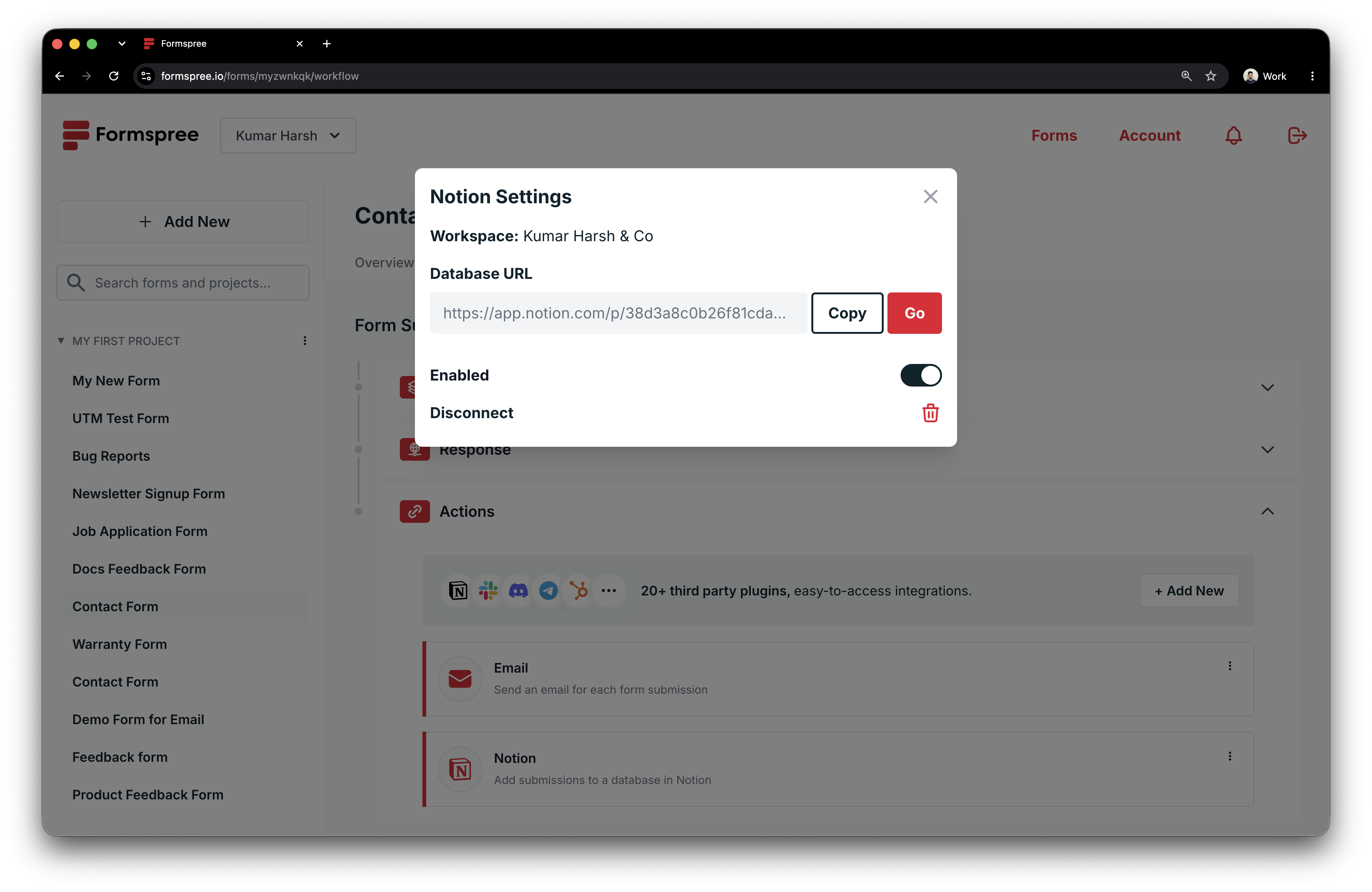This screenshot has width=1372, height=892.
Task: Close the Notion Settings dialog
Action: [930, 196]
